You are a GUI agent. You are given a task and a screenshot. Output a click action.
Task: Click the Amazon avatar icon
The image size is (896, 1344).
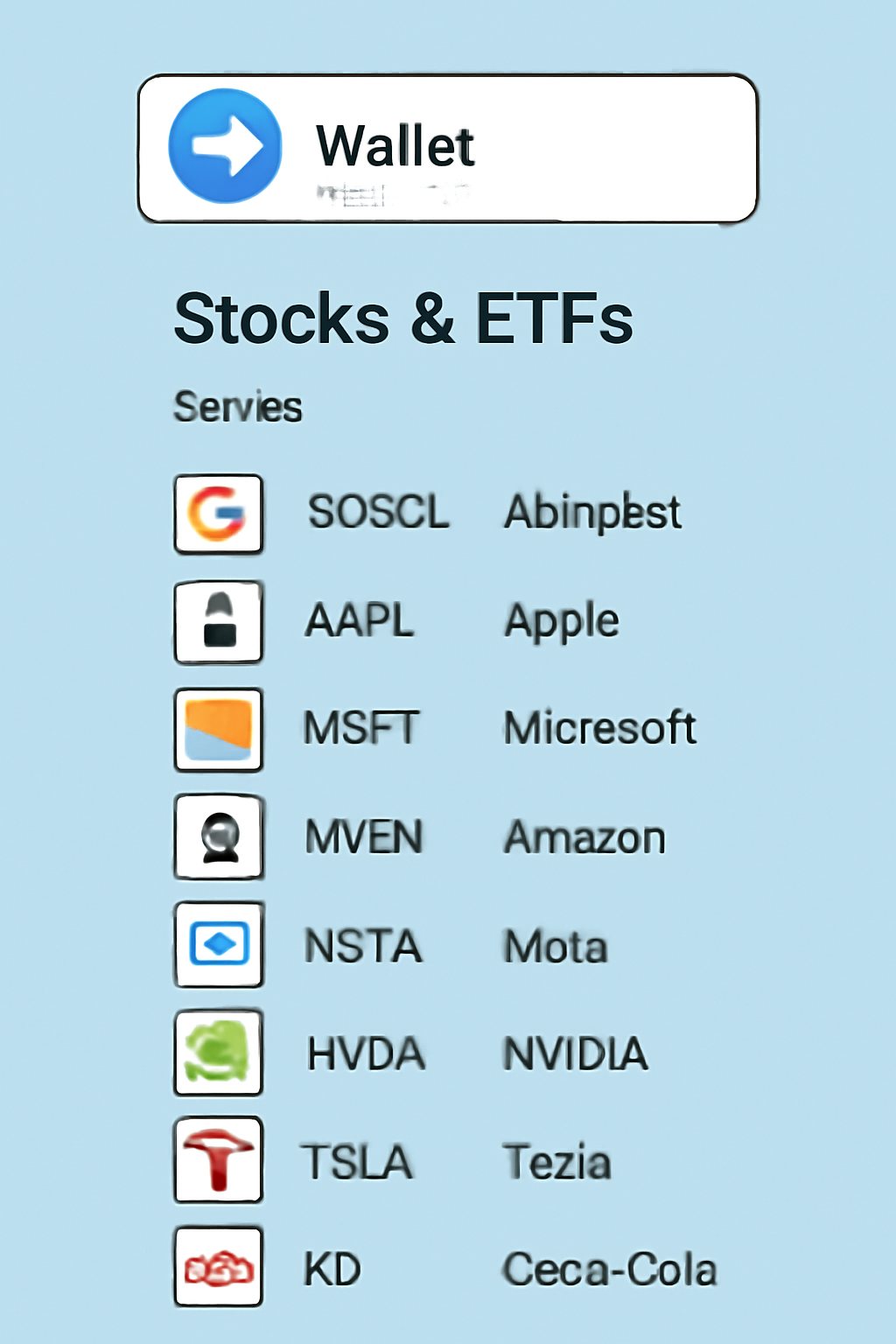[218, 836]
